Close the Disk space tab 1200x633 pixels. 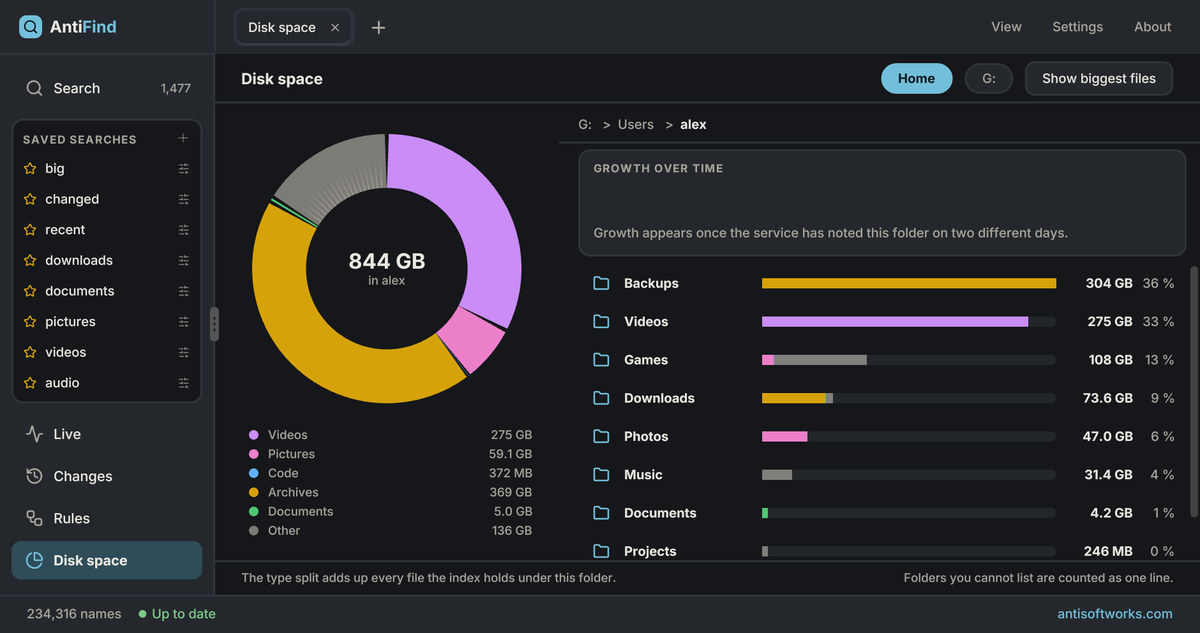[335, 27]
